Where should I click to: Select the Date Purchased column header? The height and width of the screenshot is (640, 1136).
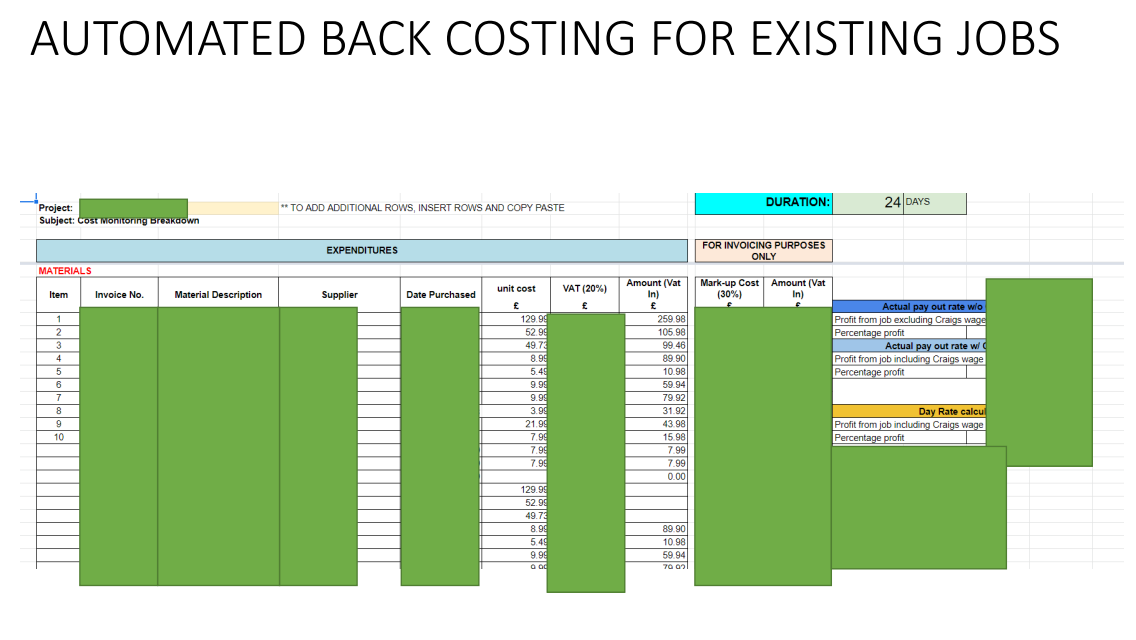click(440, 295)
